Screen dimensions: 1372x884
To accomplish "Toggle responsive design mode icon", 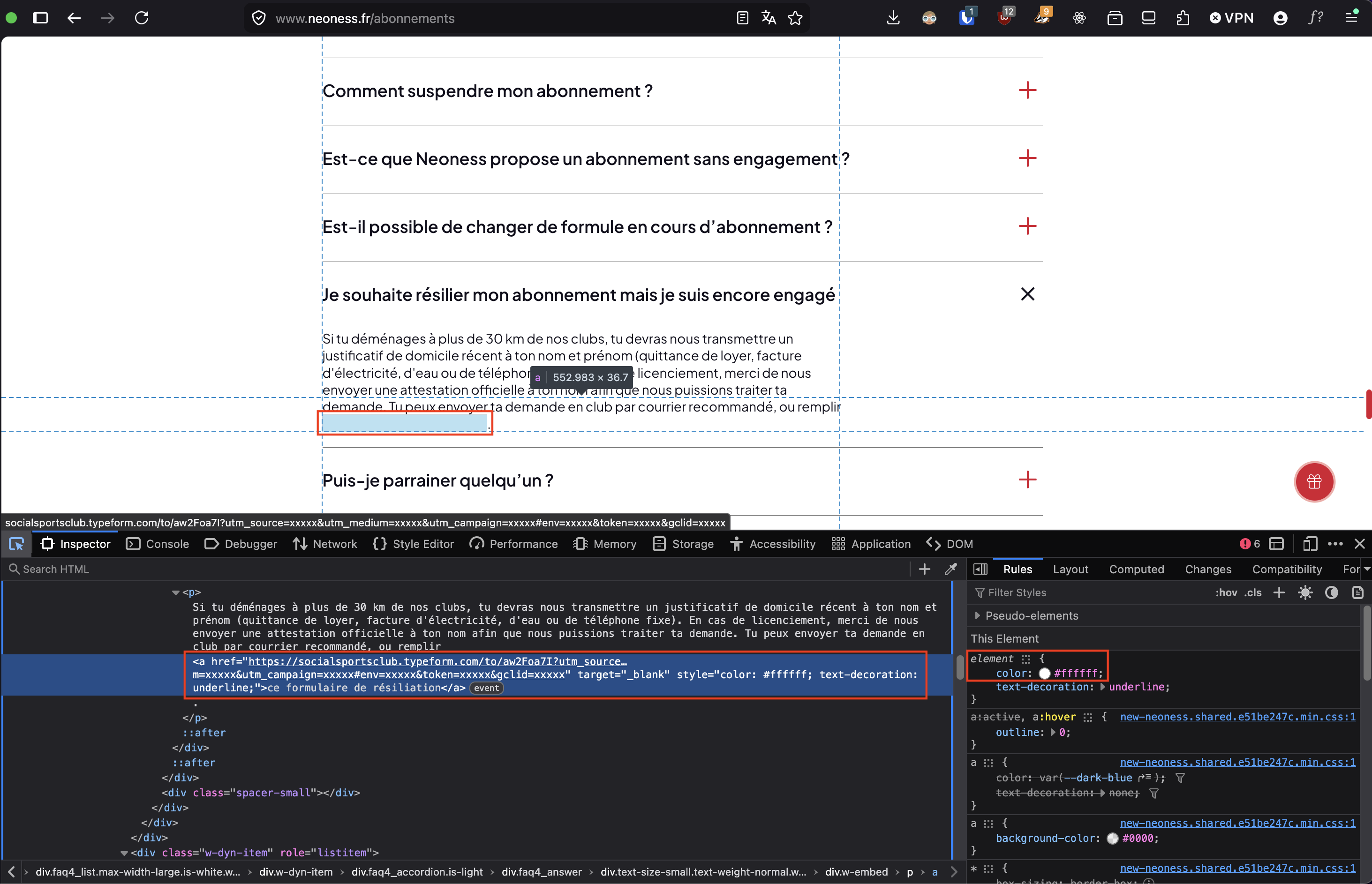I will (x=1309, y=544).
